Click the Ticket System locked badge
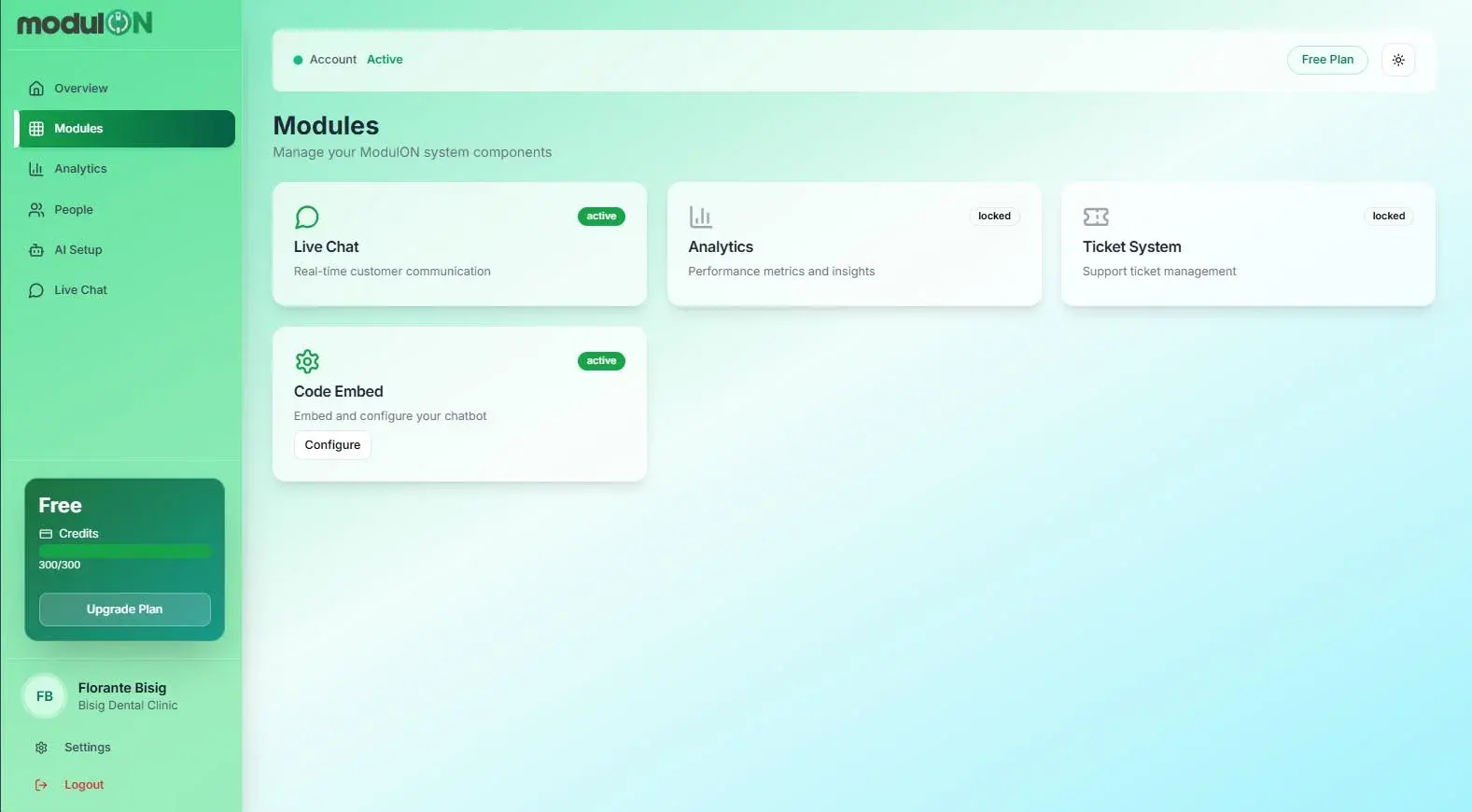 1389,217
